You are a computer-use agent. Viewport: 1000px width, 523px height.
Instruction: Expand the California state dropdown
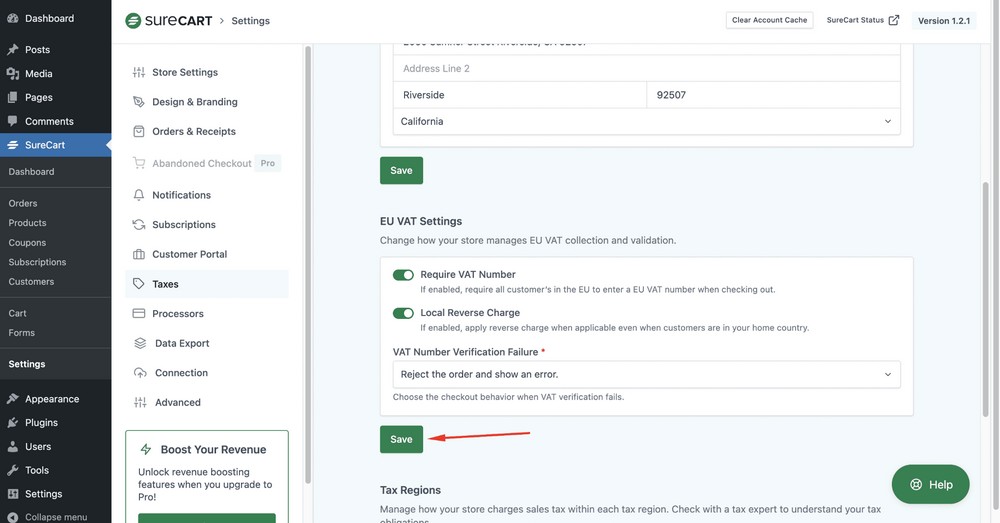(x=646, y=121)
